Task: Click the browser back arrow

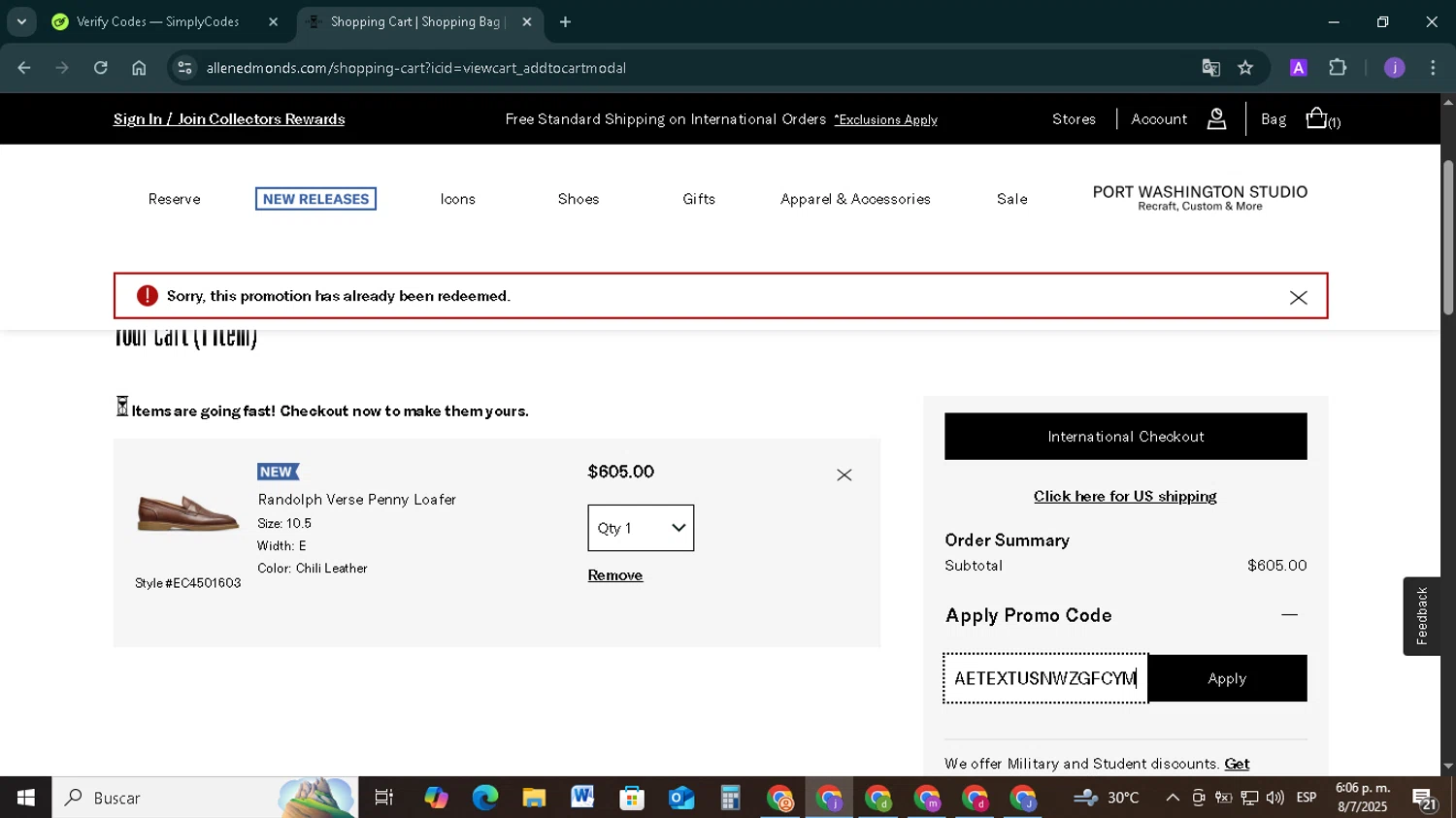Action: [24, 68]
